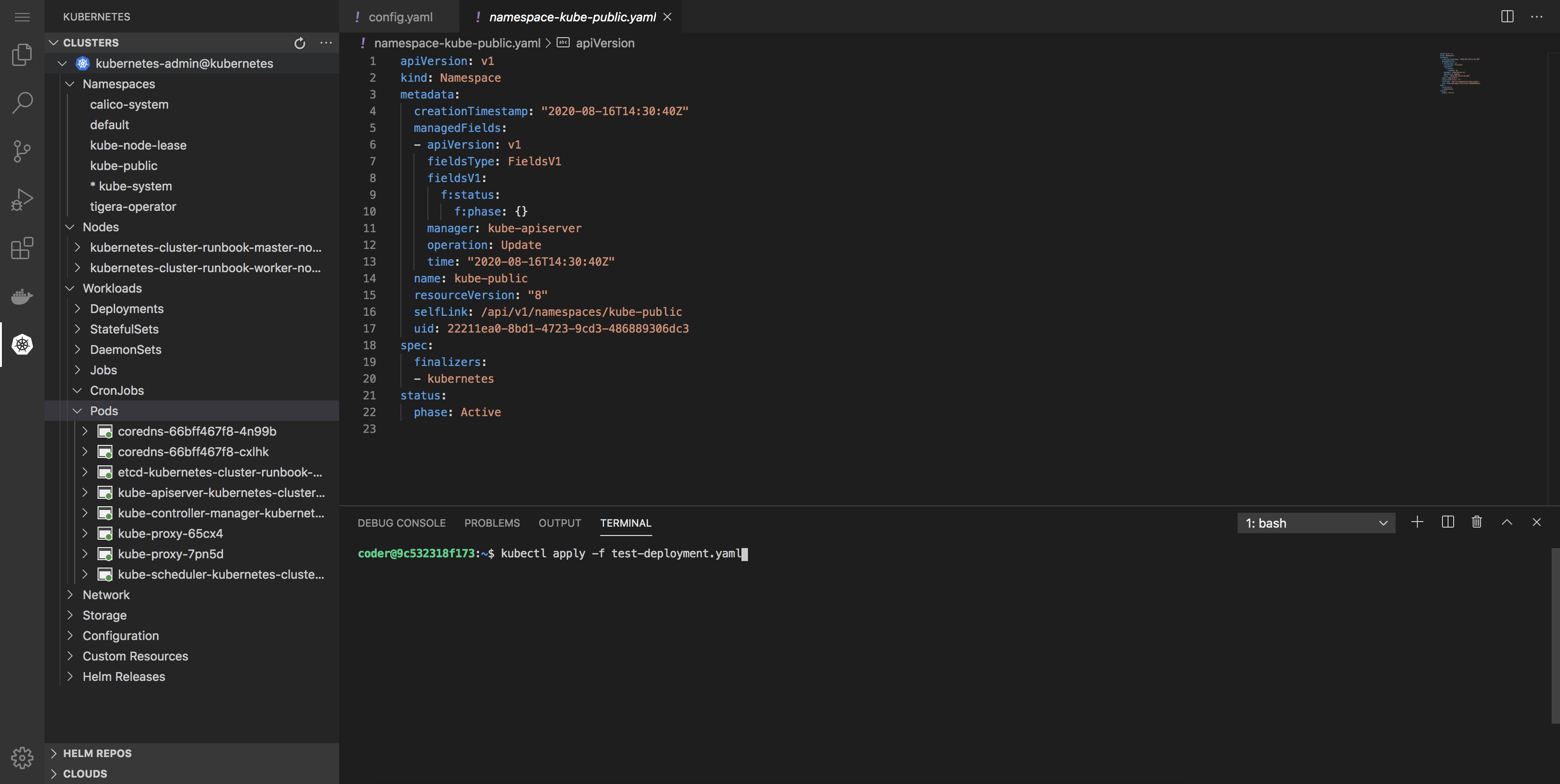Screen dimensions: 1560x784
Task: Click the etcd-kubernetes-cluster-runbook pod icon
Action: coord(105,473)
